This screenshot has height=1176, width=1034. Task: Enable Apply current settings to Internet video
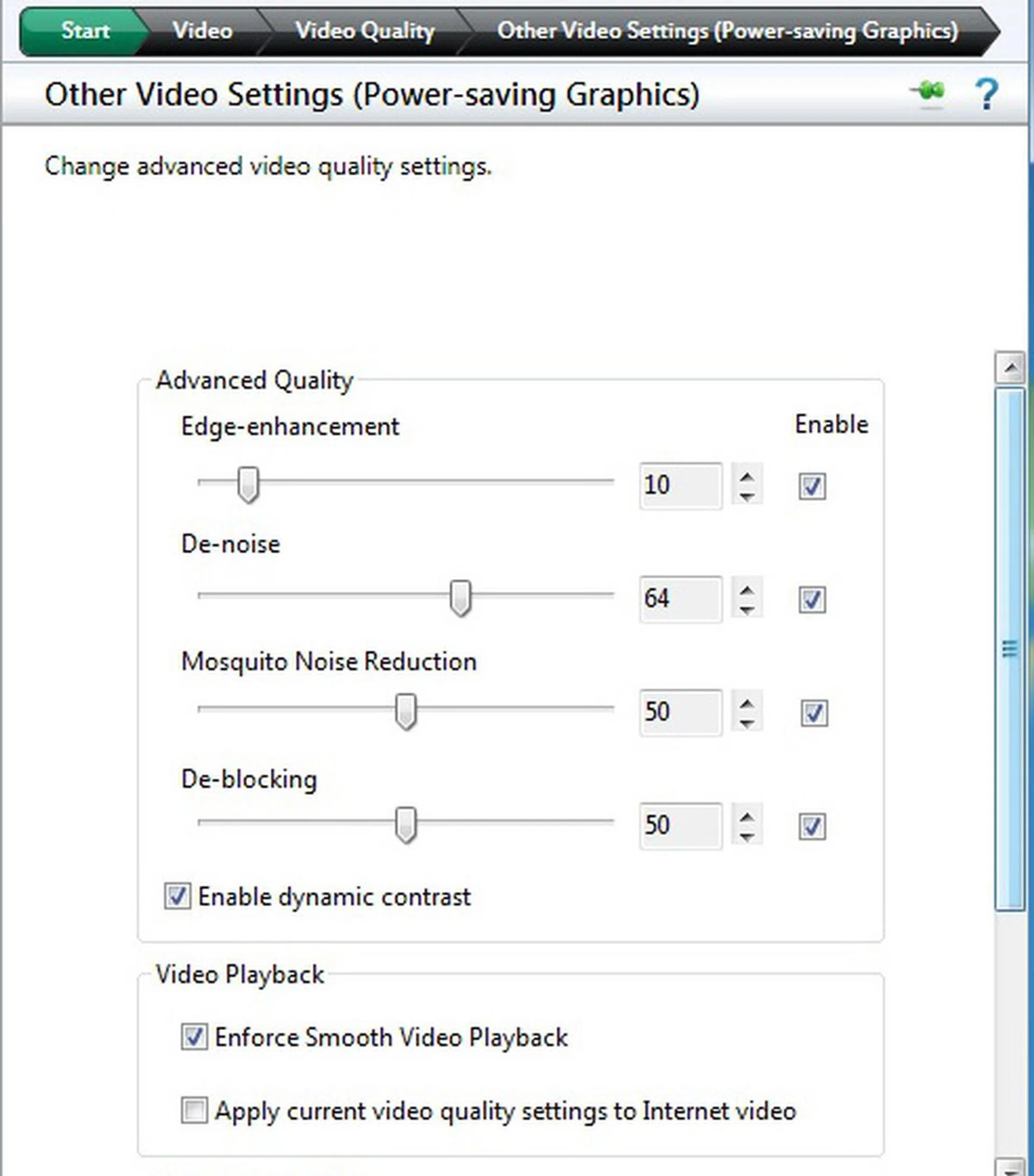pos(194,1110)
